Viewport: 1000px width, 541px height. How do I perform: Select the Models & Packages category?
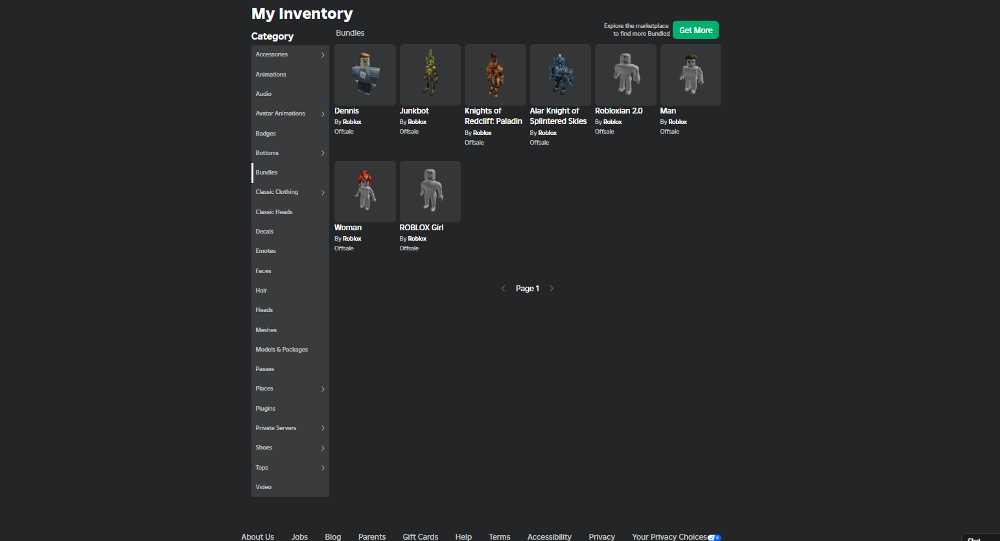(290, 350)
